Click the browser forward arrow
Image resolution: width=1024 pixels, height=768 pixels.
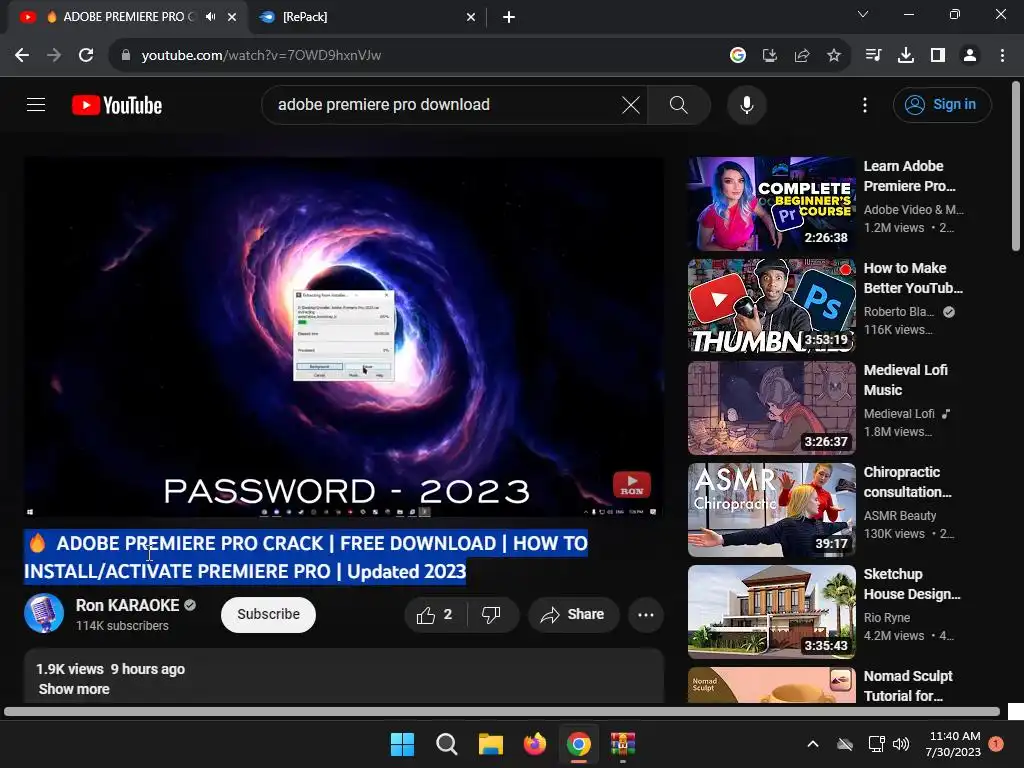(x=54, y=56)
